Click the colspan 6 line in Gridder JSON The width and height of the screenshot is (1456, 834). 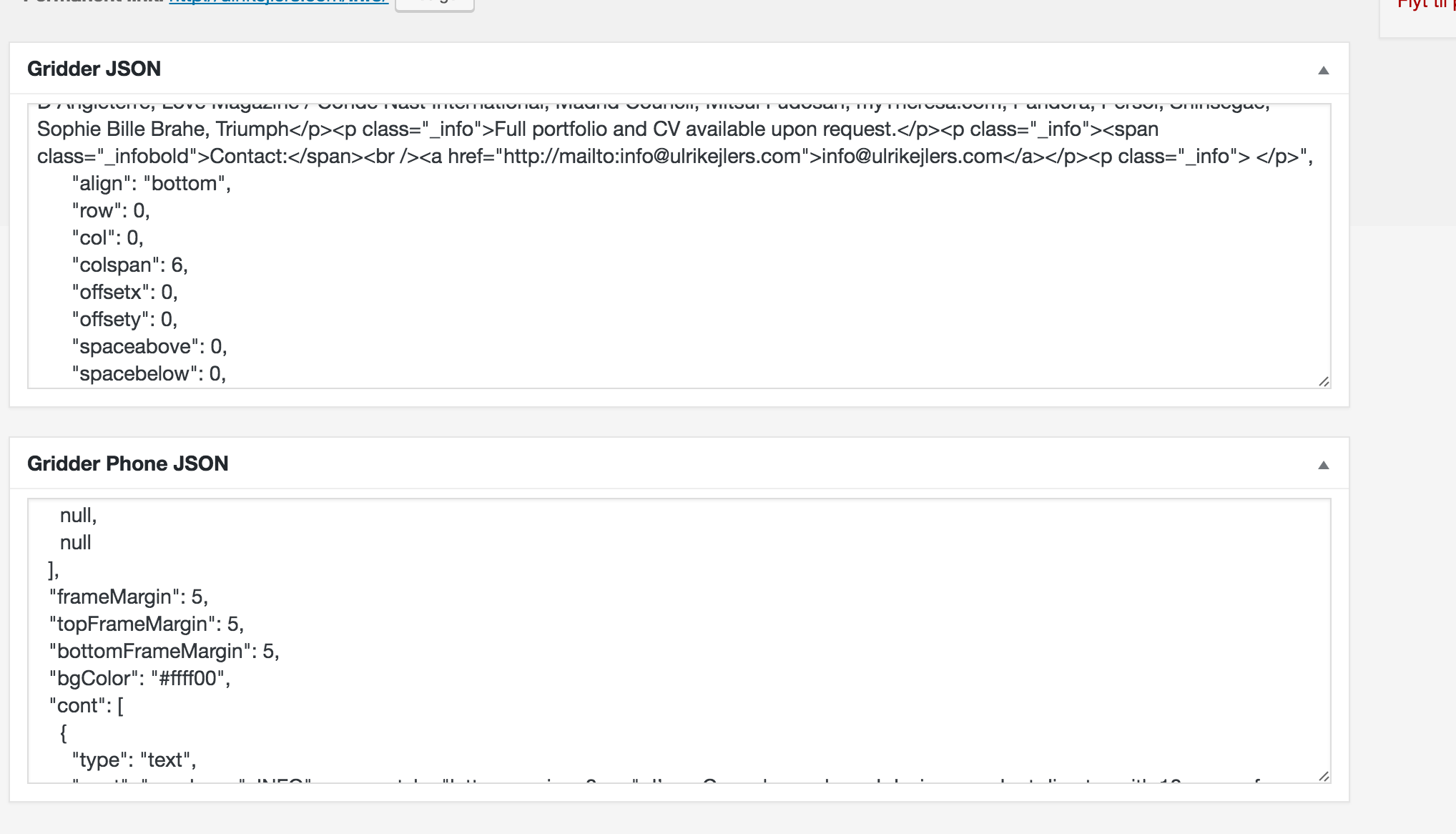click(x=129, y=265)
